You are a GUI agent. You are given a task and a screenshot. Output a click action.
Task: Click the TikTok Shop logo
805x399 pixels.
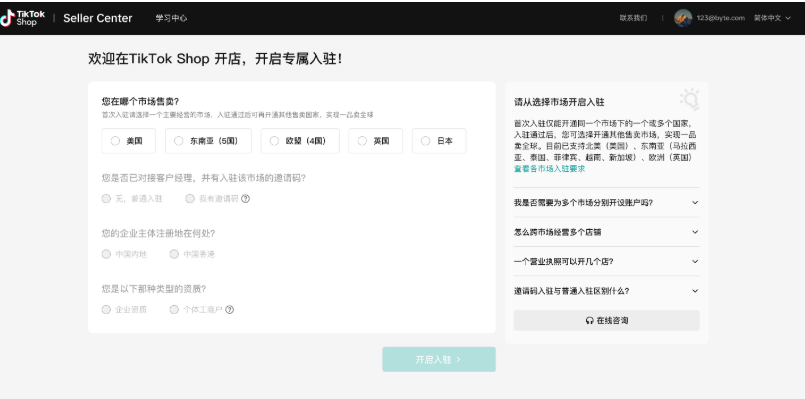pyautogui.click(x=23, y=18)
